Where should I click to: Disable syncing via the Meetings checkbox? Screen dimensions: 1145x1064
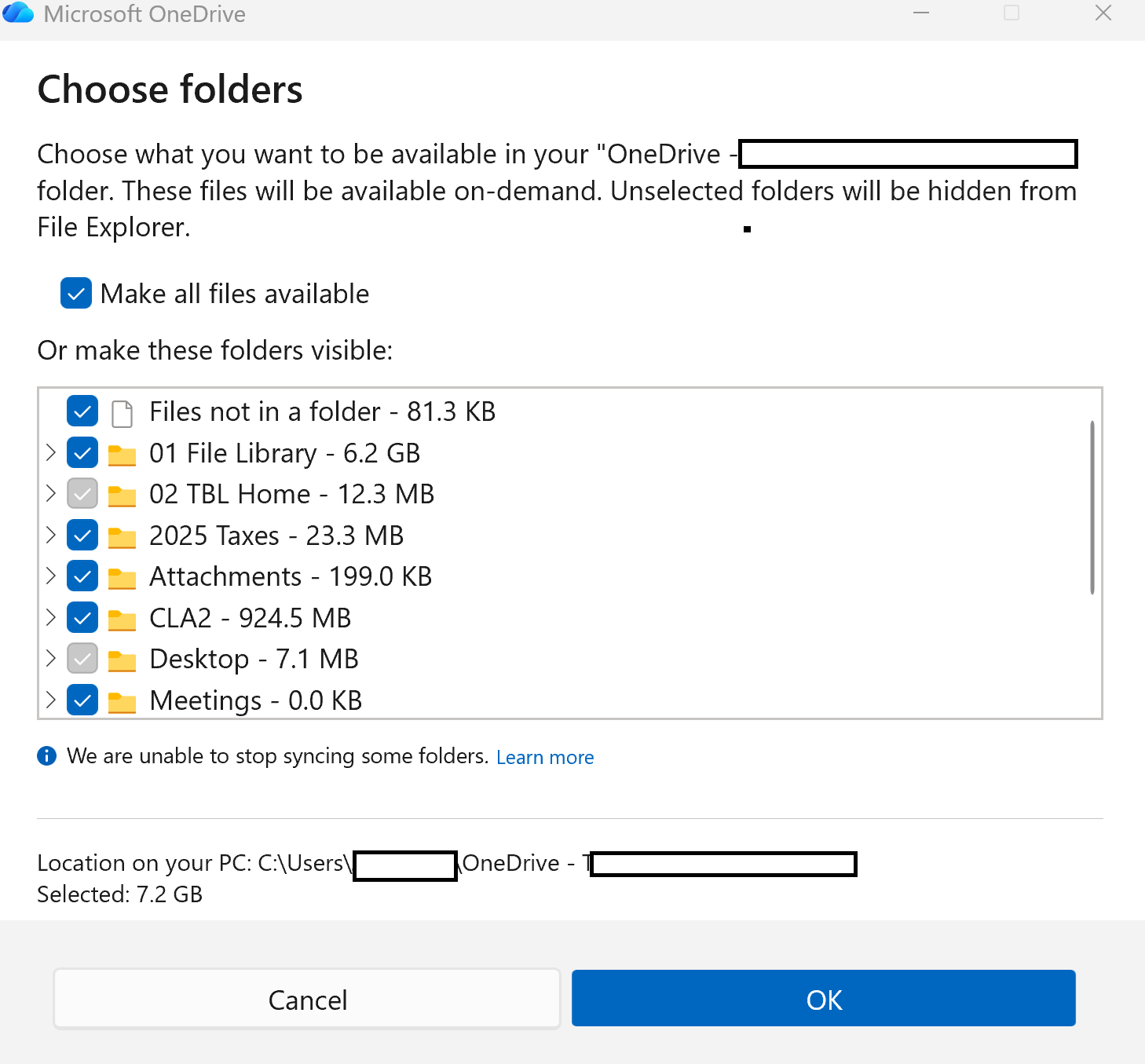click(x=82, y=700)
